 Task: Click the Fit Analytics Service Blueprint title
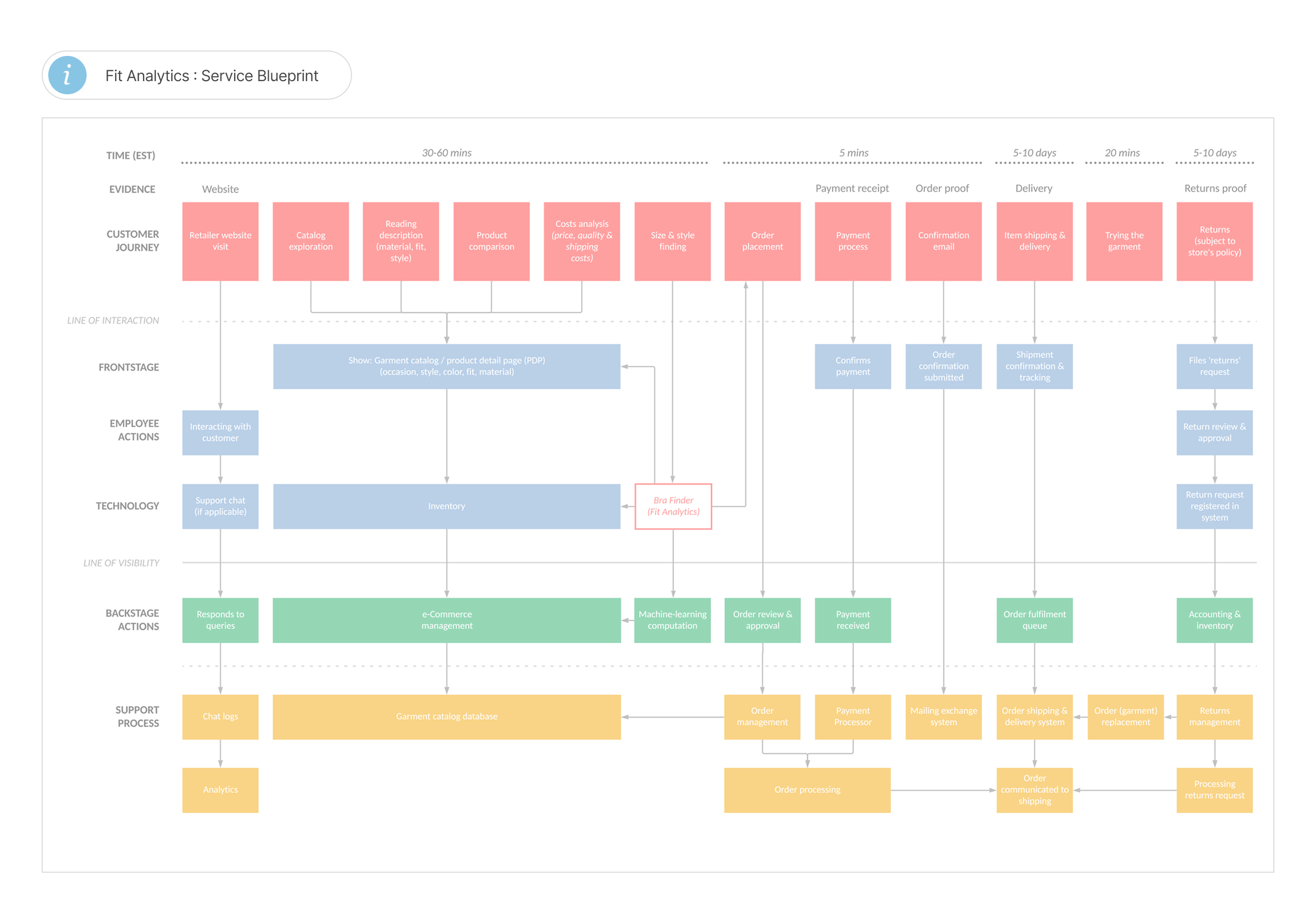pos(212,76)
